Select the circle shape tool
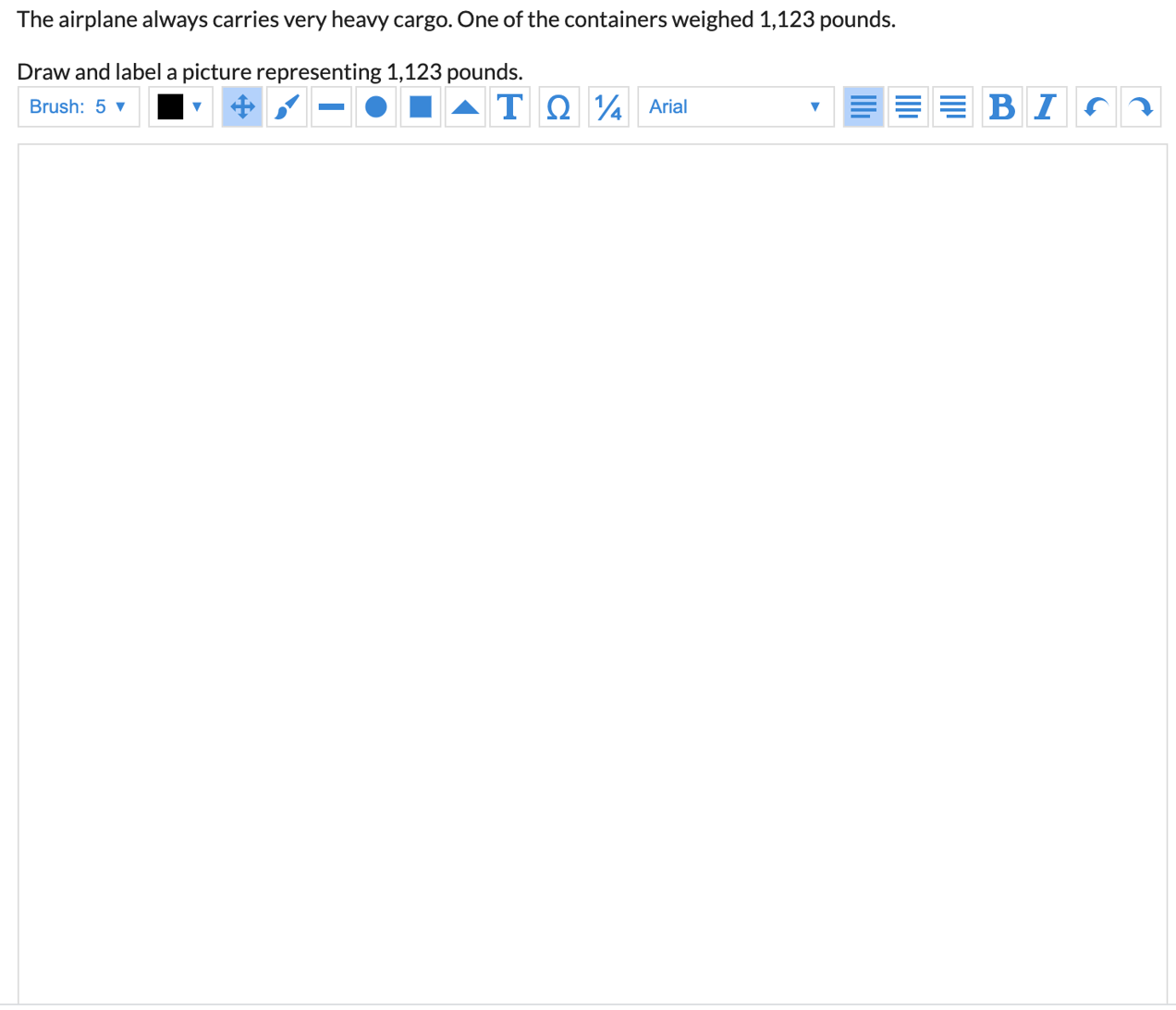 375,107
